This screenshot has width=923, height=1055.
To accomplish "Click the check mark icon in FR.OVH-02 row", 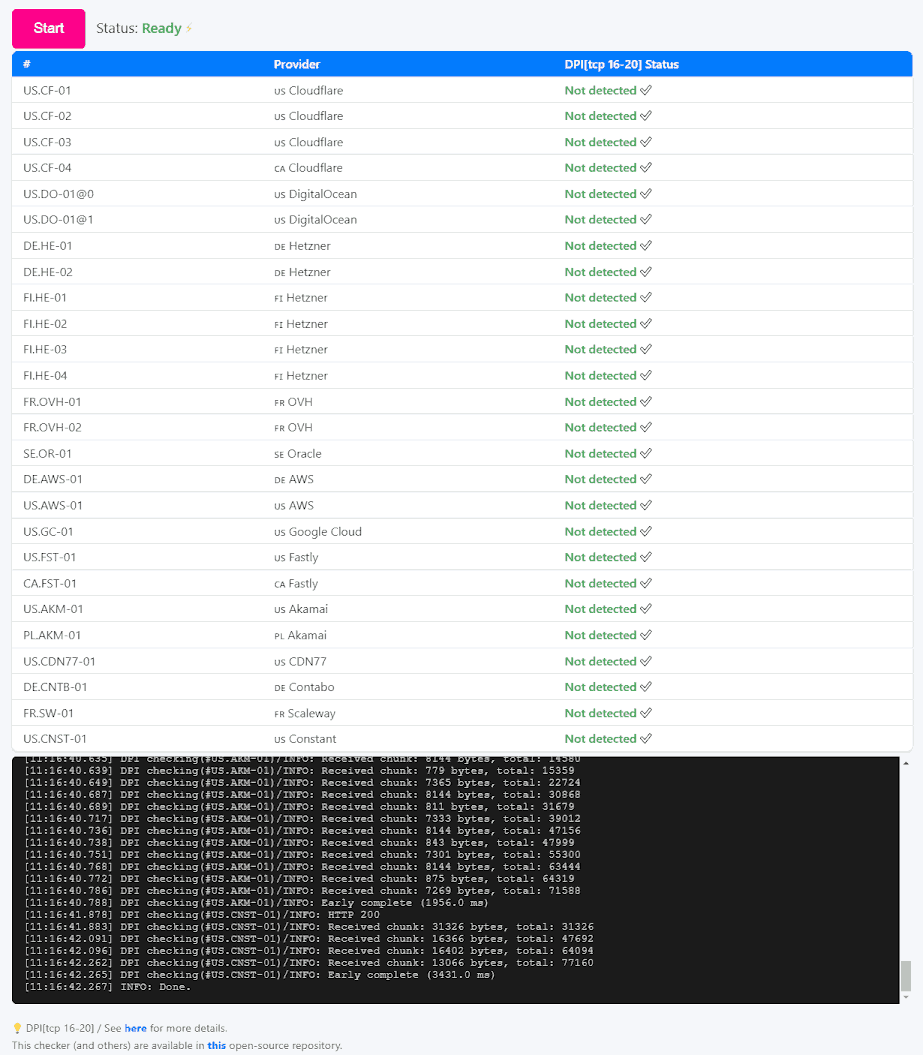I will 646,427.
